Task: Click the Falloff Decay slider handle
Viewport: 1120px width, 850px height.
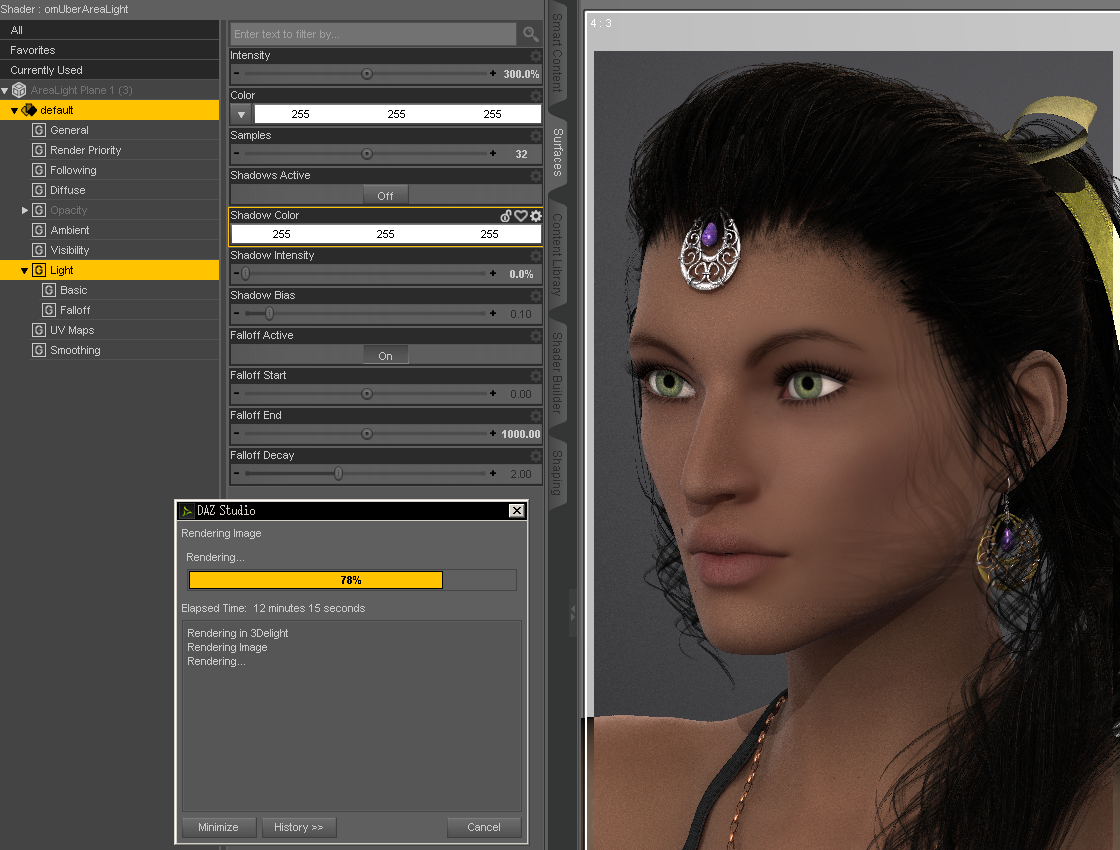Action: [x=339, y=474]
